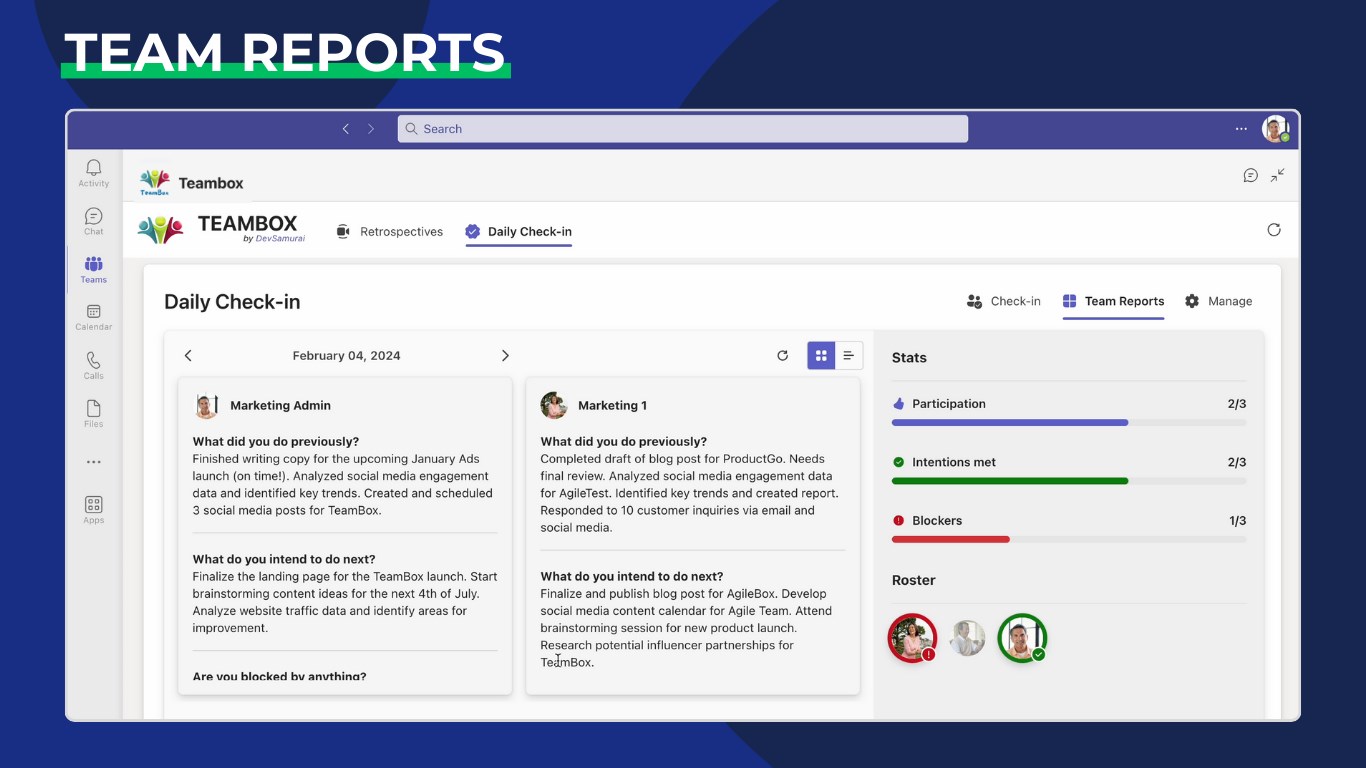Go to the previous day with the left chevron
This screenshot has height=768, width=1366.
[x=188, y=355]
